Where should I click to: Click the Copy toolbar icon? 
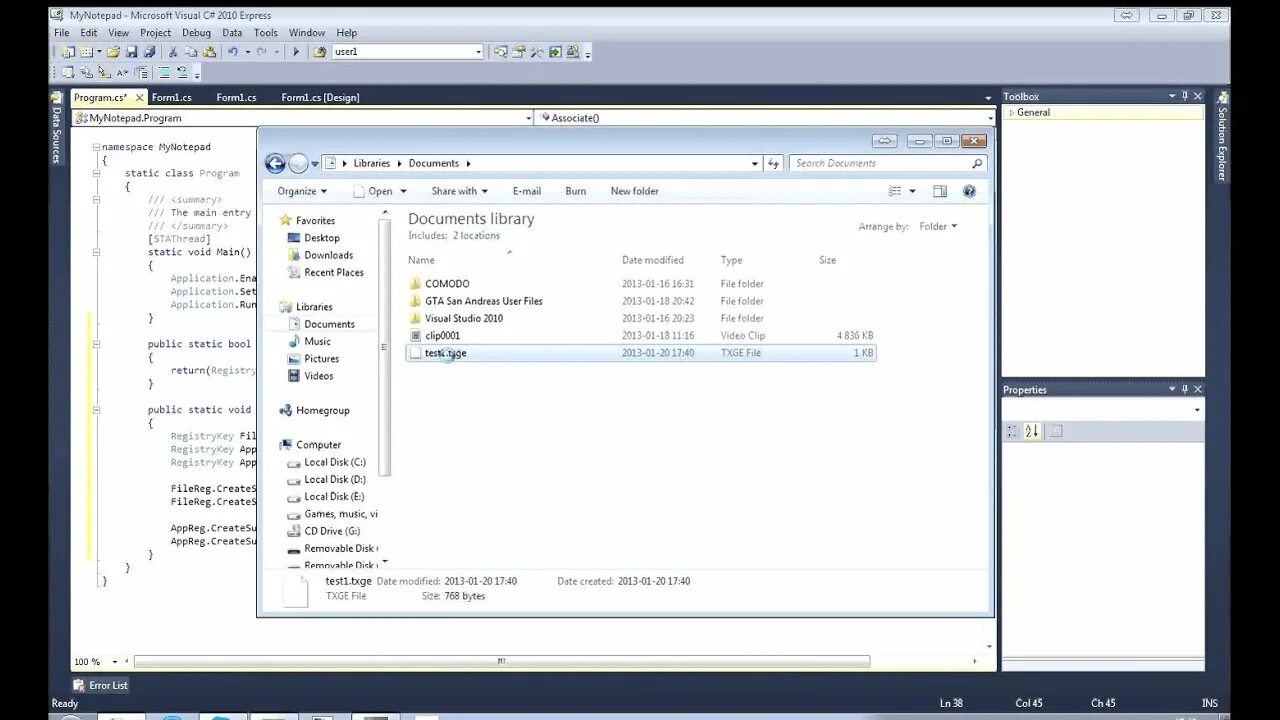tap(191, 52)
